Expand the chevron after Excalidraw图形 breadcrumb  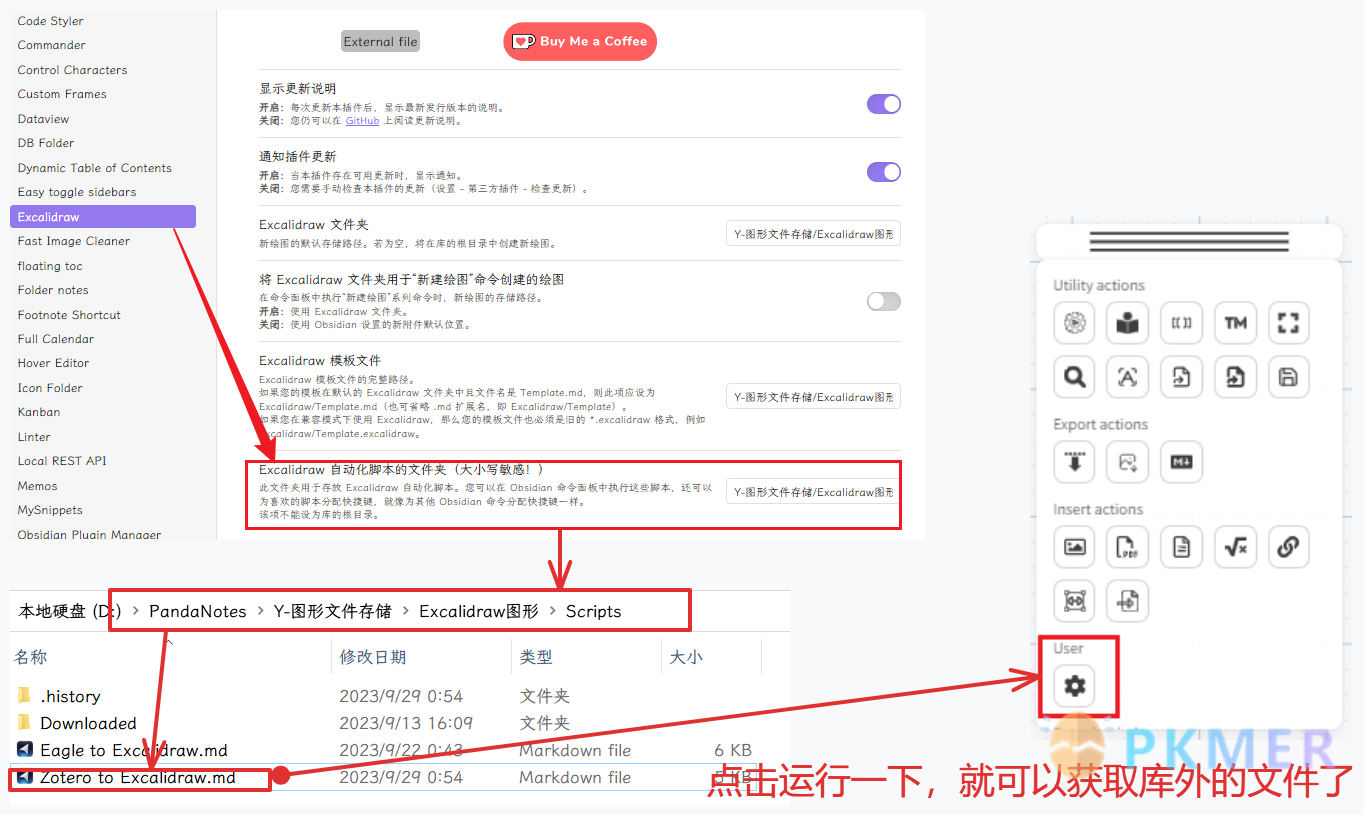tap(553, 611)
